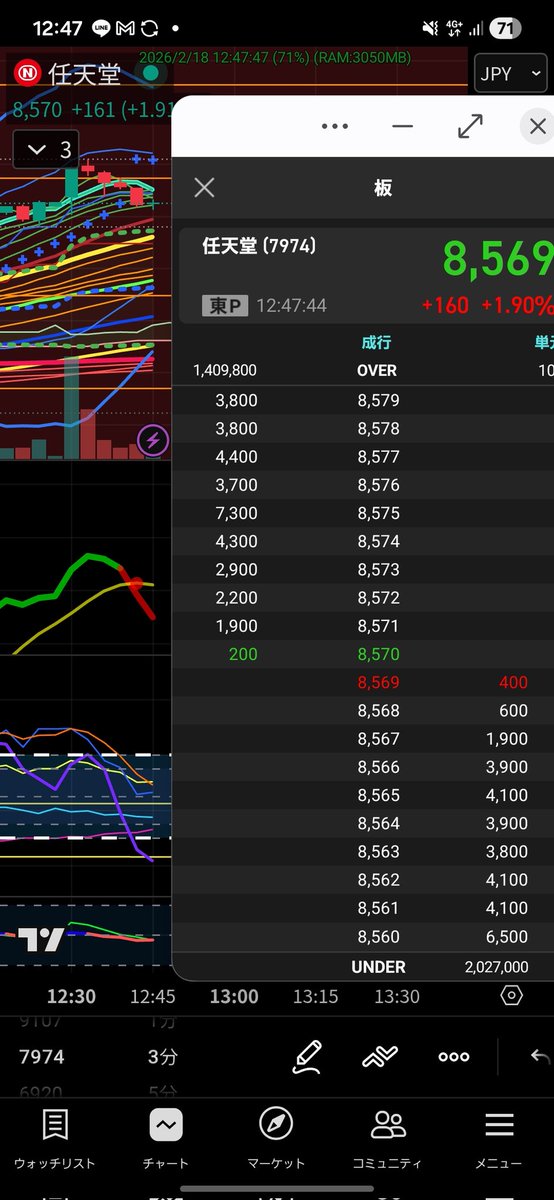Select ask price 8,572
Viewport: 554px width, 1200px height.
(x=378, y=598)
